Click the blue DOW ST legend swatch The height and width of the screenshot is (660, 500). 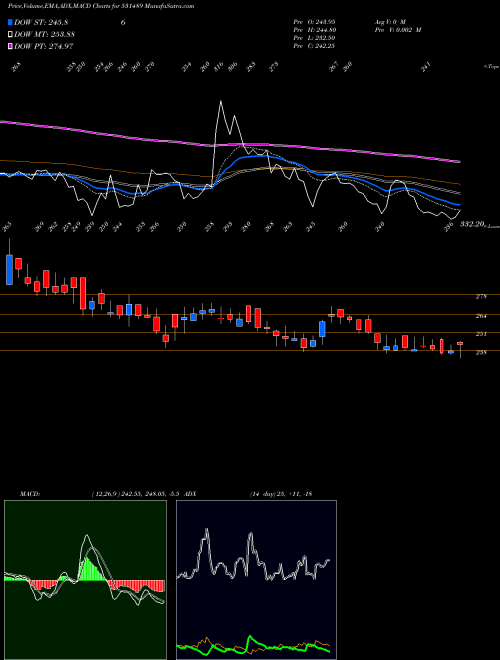point(10,22)
